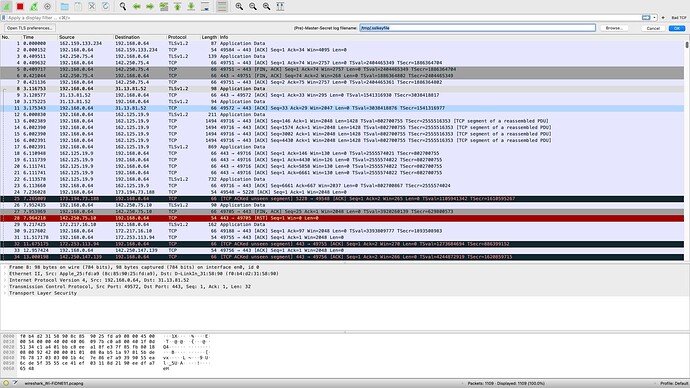
Task: Open capture options gear icon
Action: [48, 6]
